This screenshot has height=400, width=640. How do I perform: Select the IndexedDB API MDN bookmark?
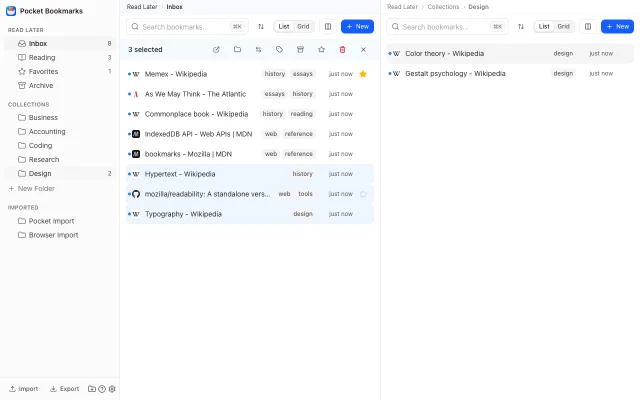[x=250, y=134]
